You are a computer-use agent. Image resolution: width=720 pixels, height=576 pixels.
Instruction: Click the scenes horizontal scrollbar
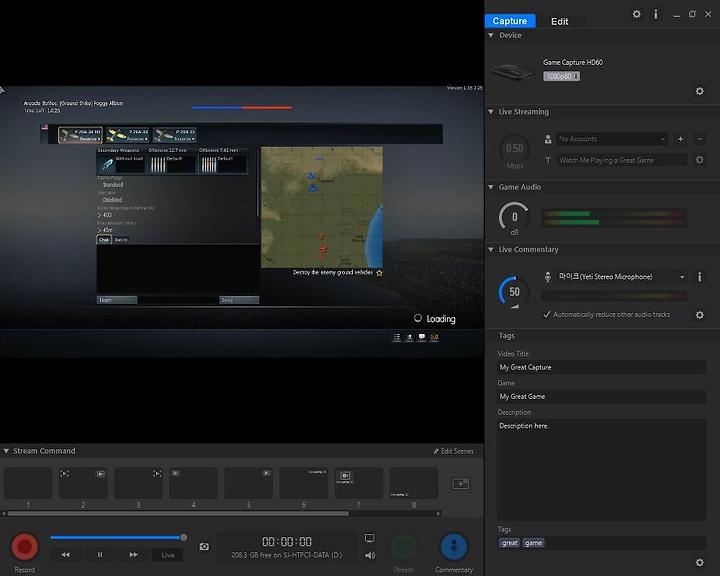point(178,514)
